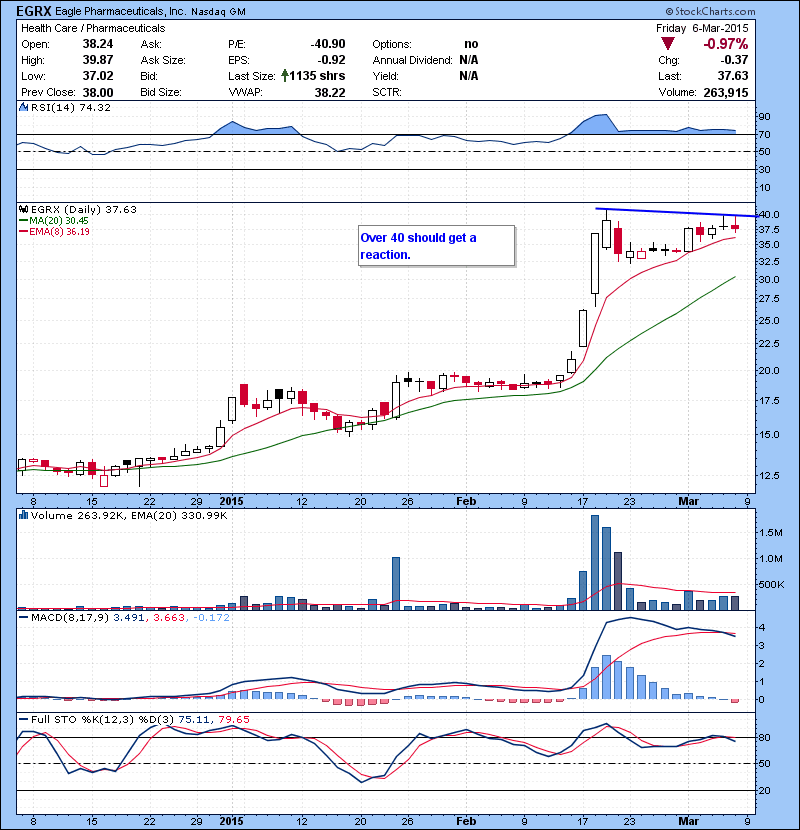Click the Volume 263.92K, EMA(20) 330.99K label
The height and width of the screenshot is (830, 800).
[129, 515]
